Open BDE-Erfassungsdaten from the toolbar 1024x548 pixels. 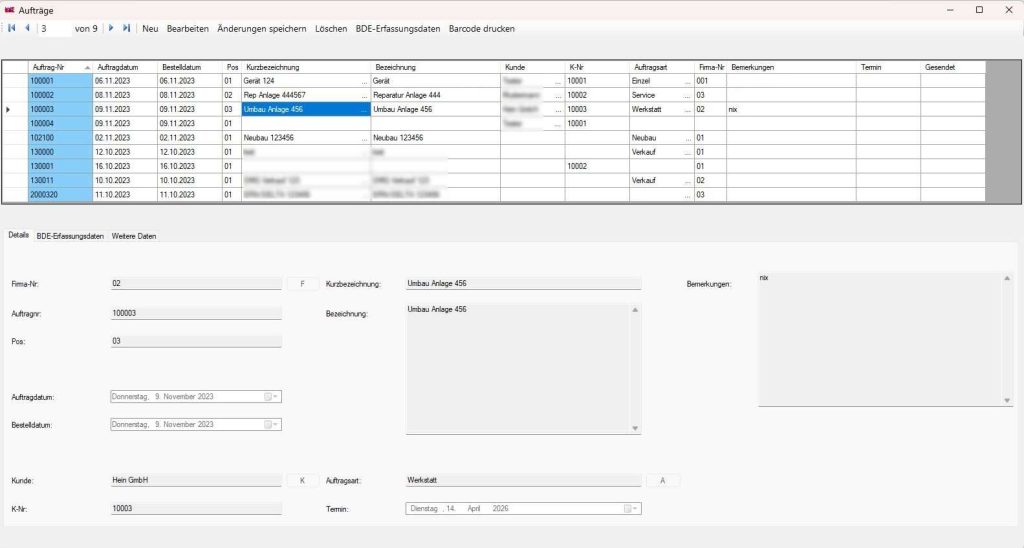point(398,29)
